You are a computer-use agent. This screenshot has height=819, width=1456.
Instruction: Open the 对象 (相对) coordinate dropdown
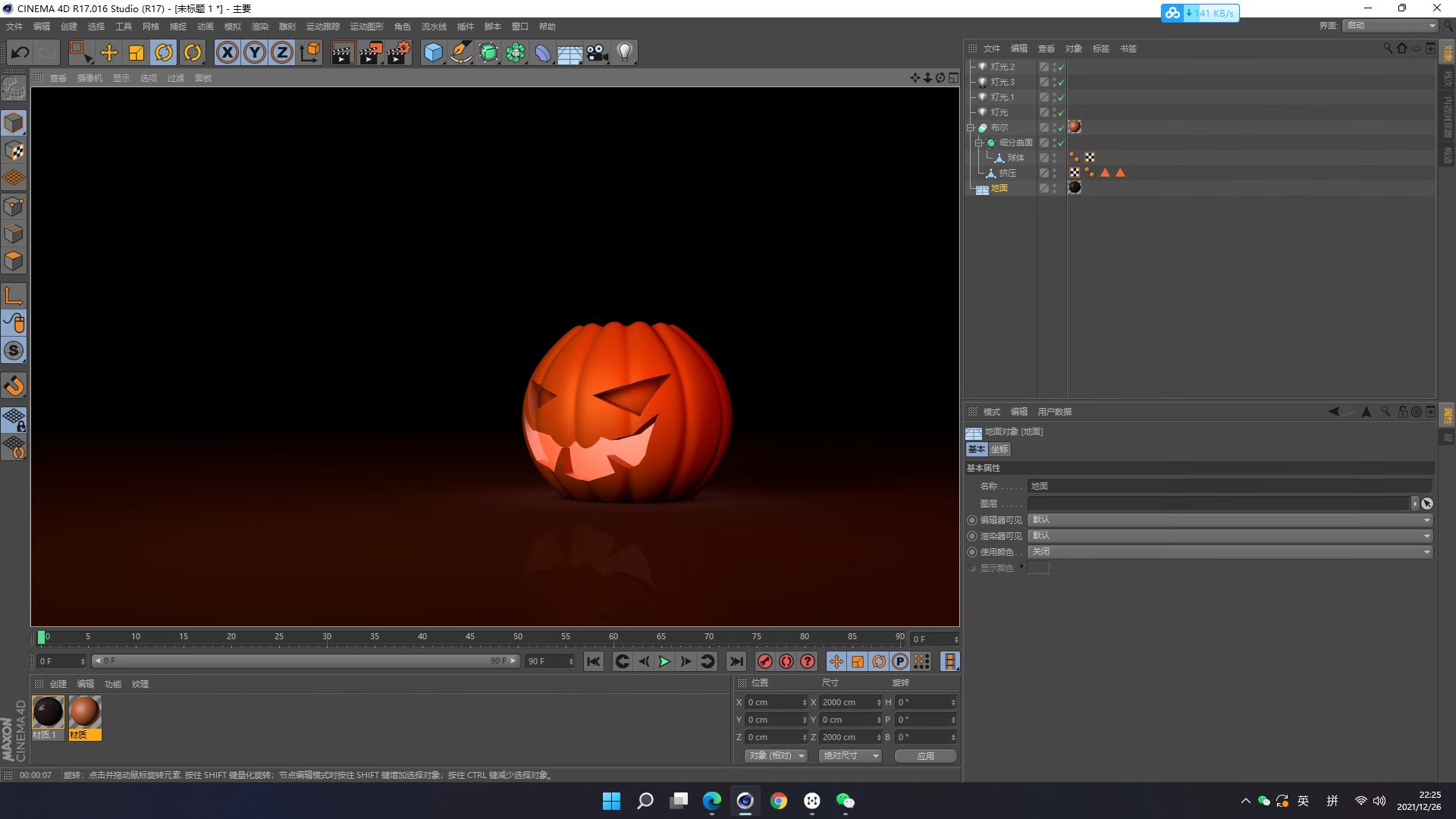776,756
